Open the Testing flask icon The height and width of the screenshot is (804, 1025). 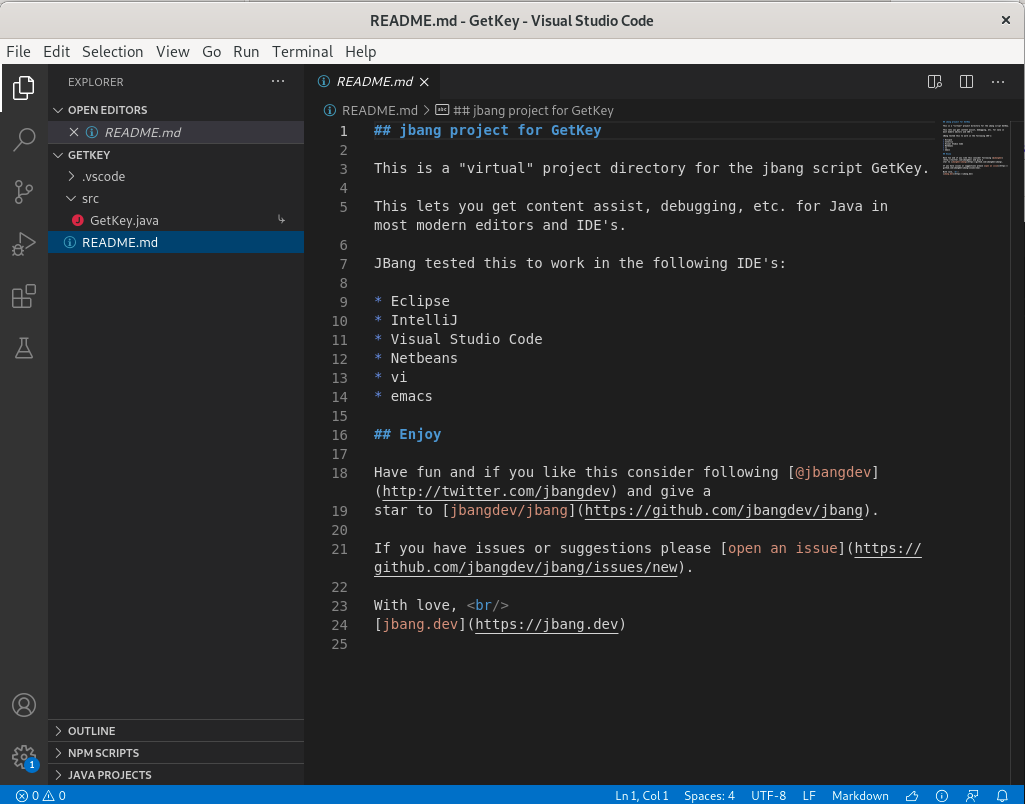tap(24, 348)
